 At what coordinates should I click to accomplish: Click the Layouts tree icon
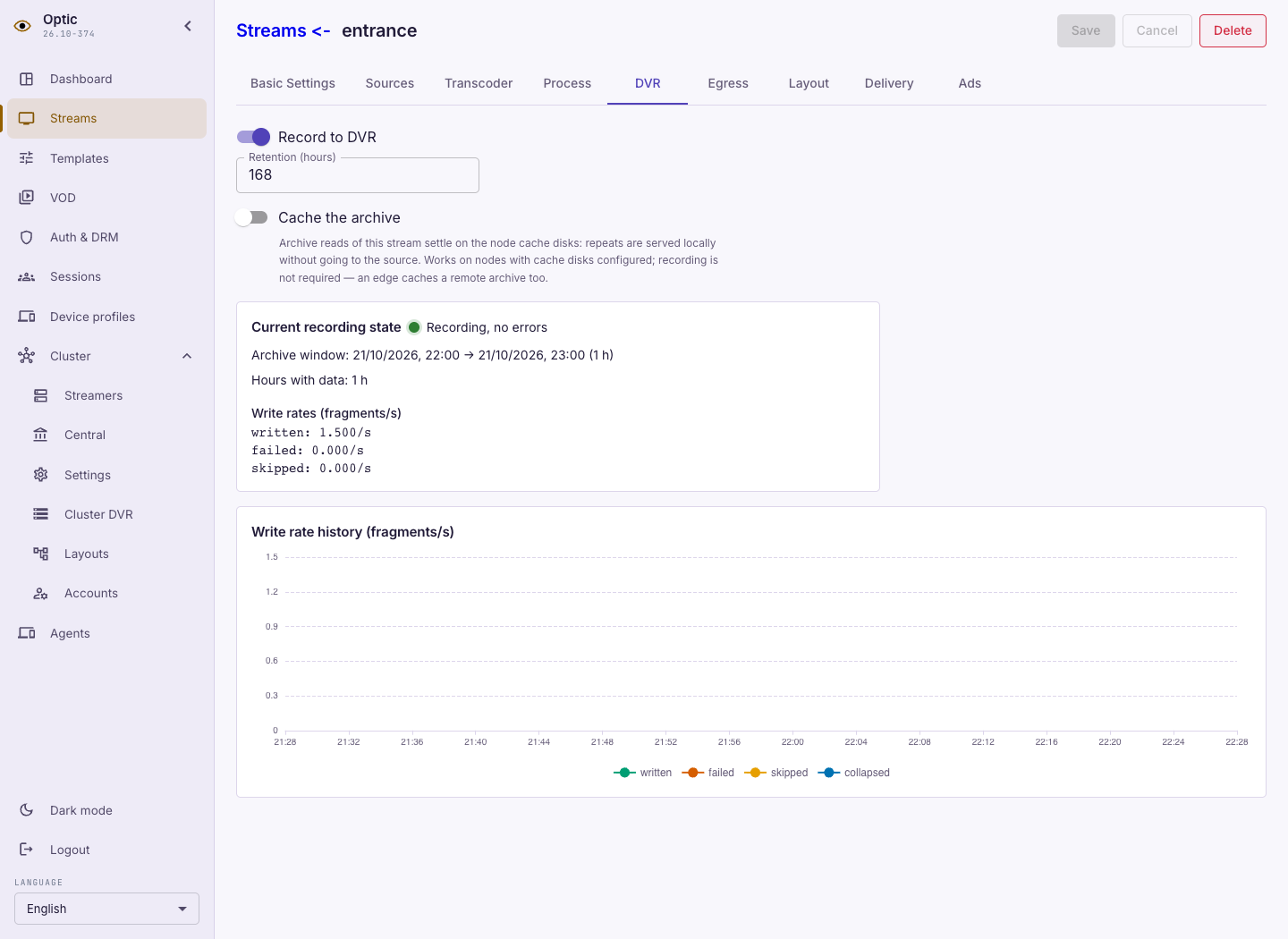(x=41, y=554)
